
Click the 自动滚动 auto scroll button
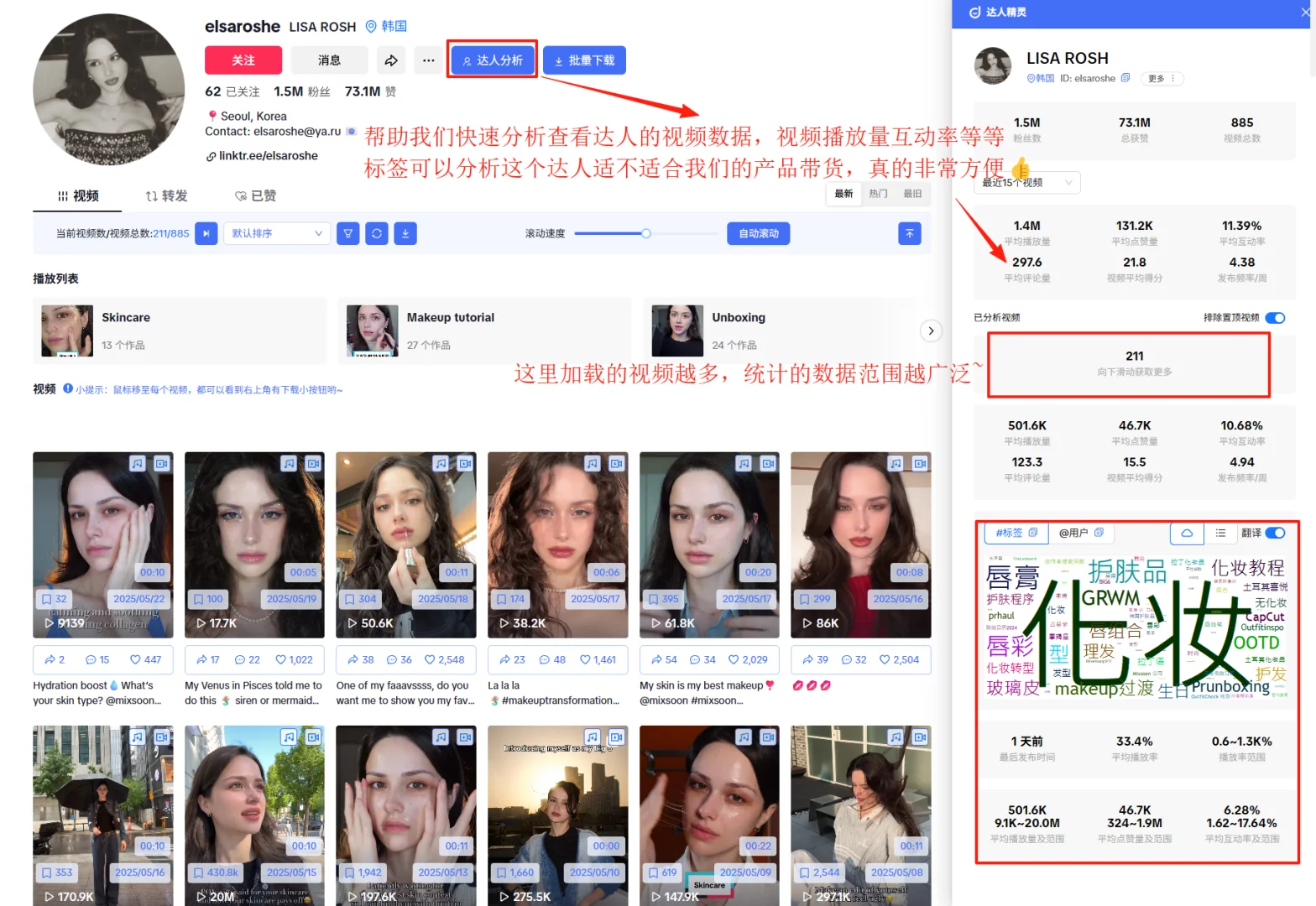[x=759, y=233]
